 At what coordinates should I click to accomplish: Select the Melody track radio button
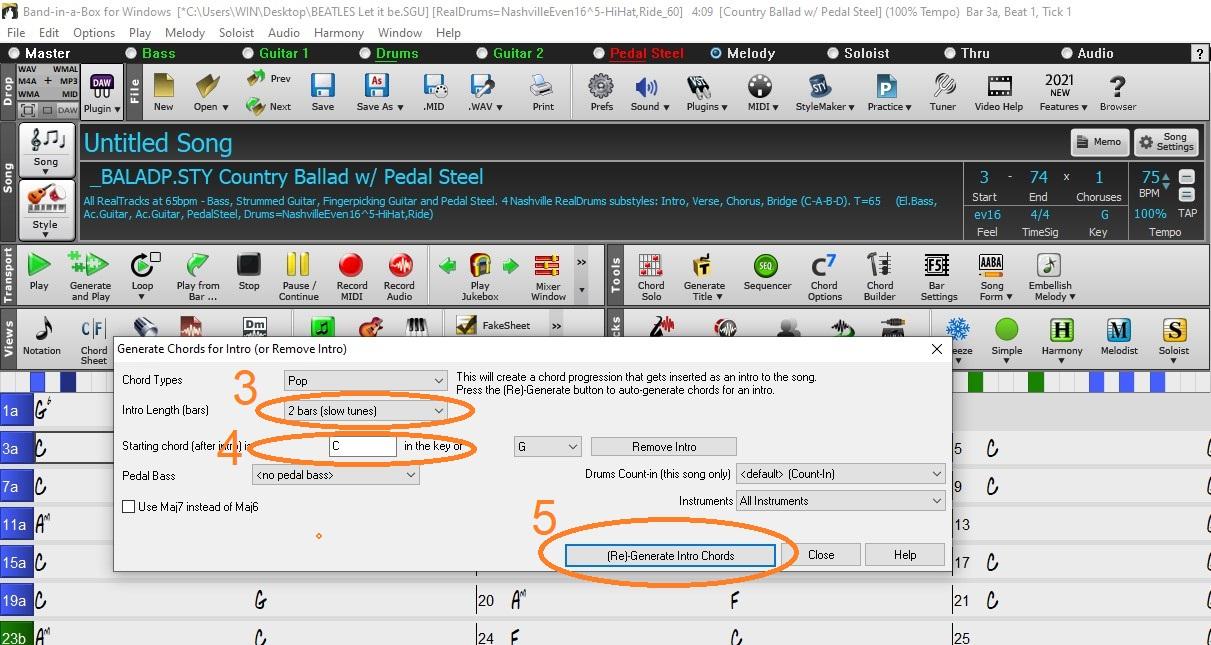click(x=716, y=53)
